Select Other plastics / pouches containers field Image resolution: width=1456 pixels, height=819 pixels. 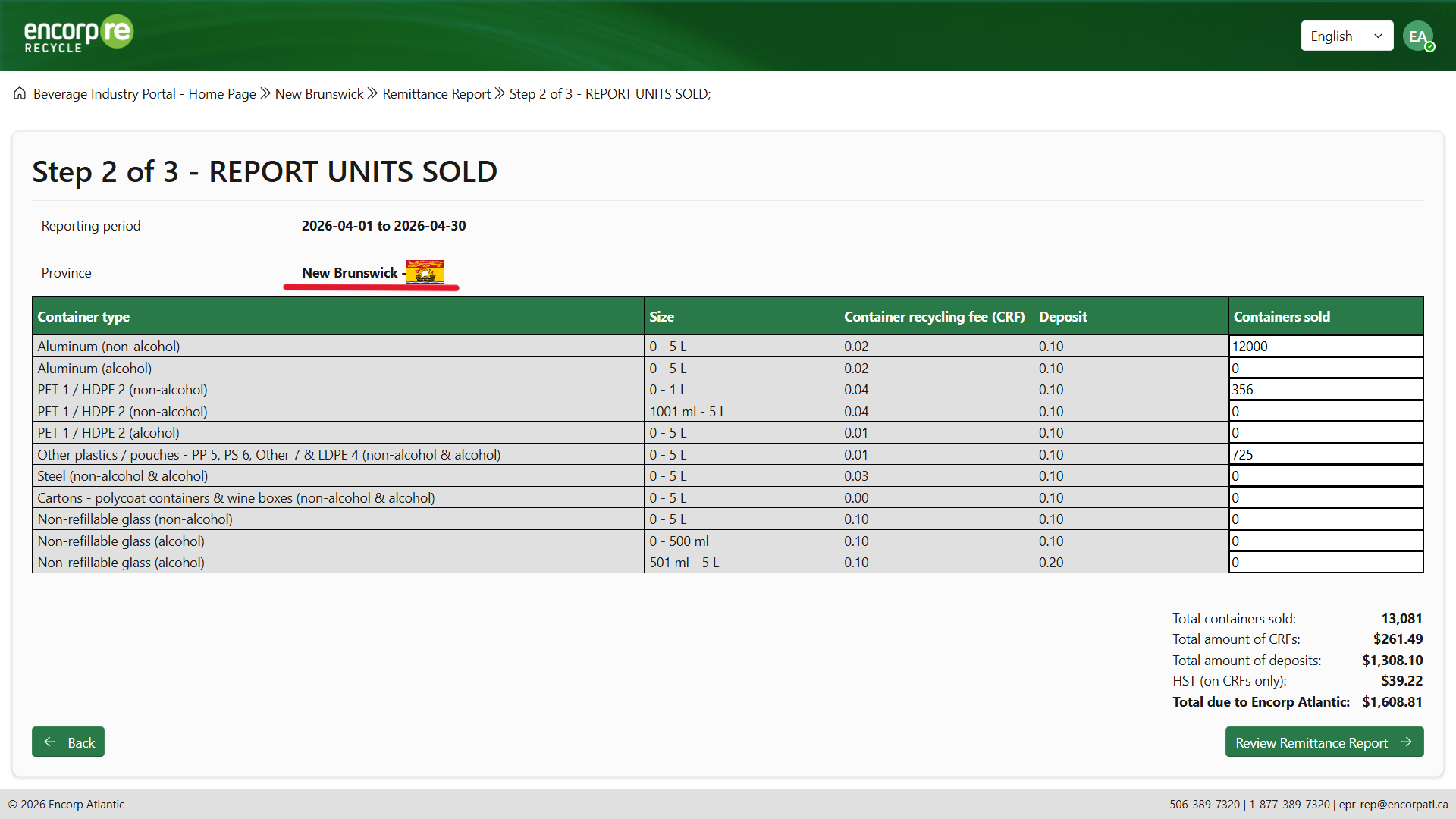click(x=1325, y=454)
